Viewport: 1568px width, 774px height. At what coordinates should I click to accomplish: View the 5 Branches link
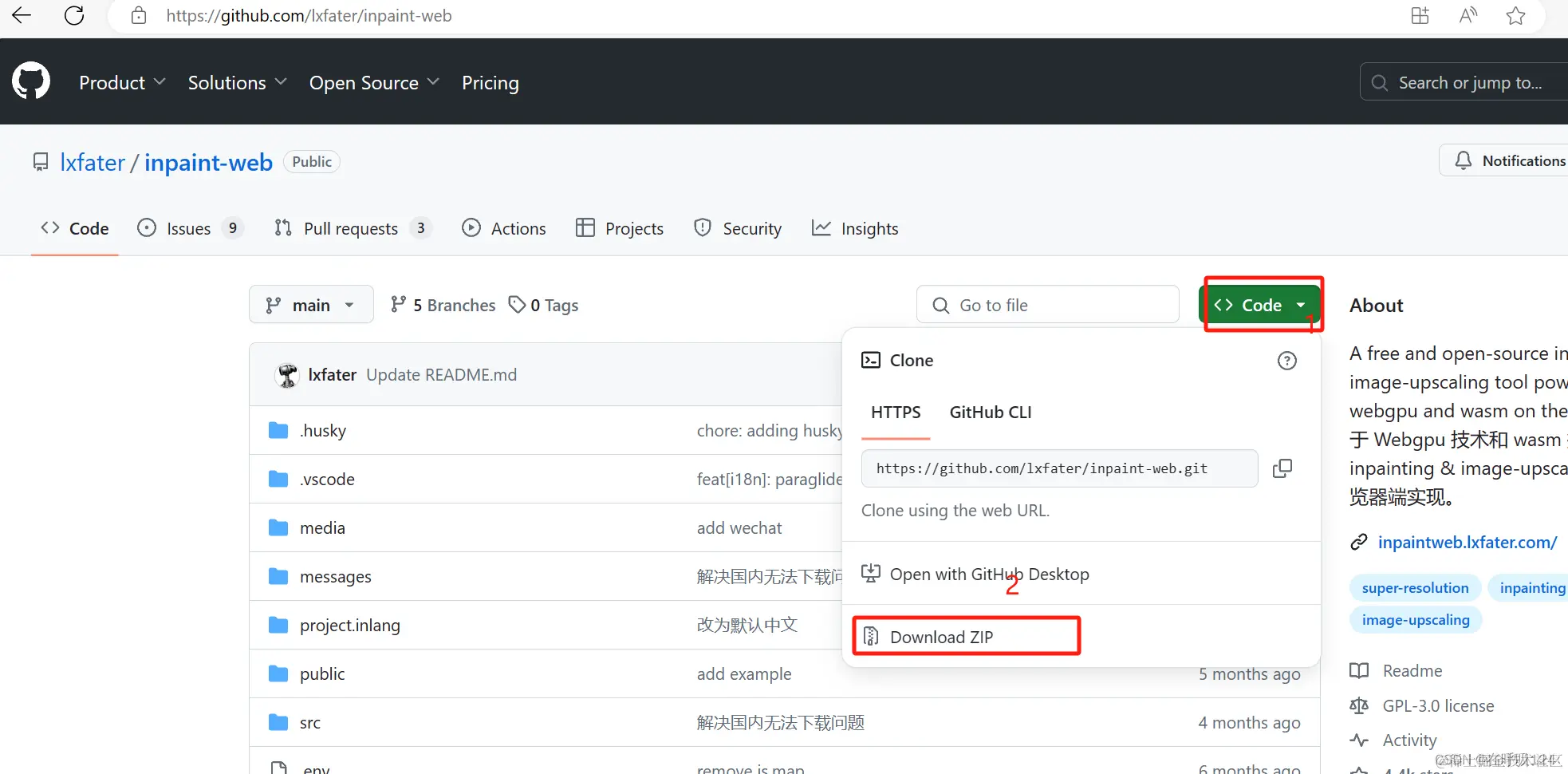point(443,305)
